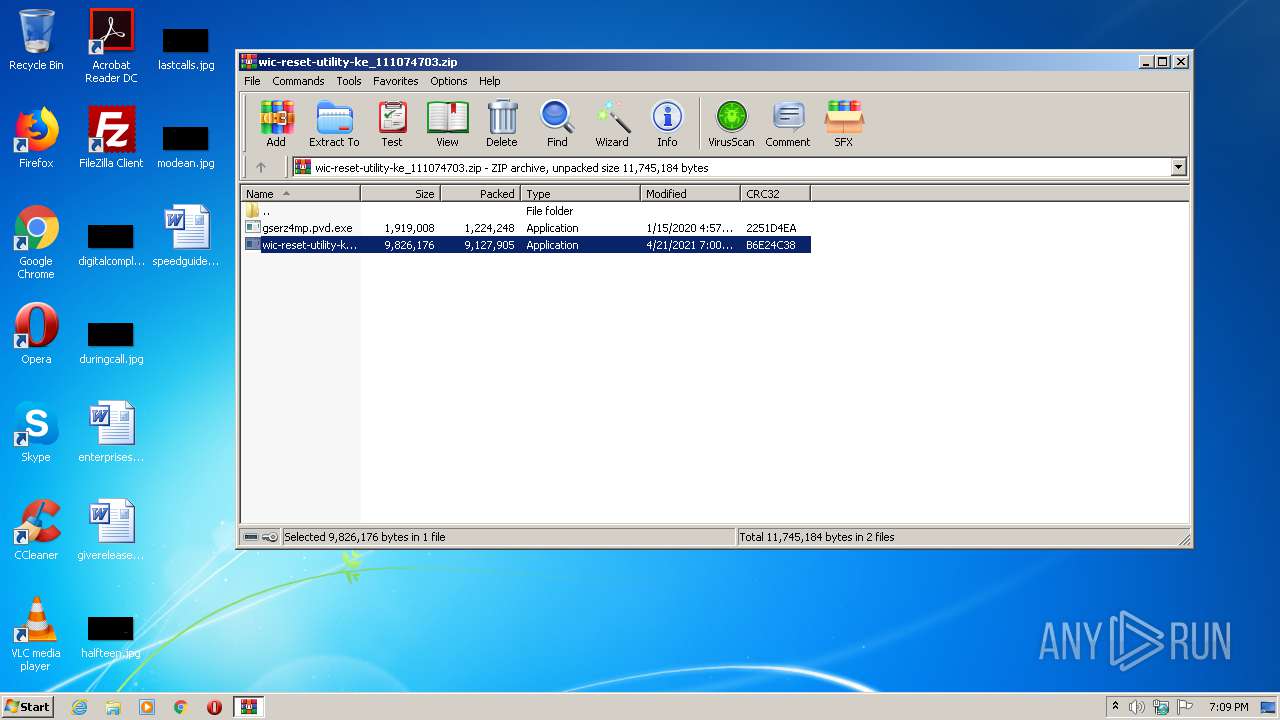Image resolution: width=1280 pixels, height=720 pixels.
Task: Select the halfteen.jpg desktop file
Action: (111, 637)
